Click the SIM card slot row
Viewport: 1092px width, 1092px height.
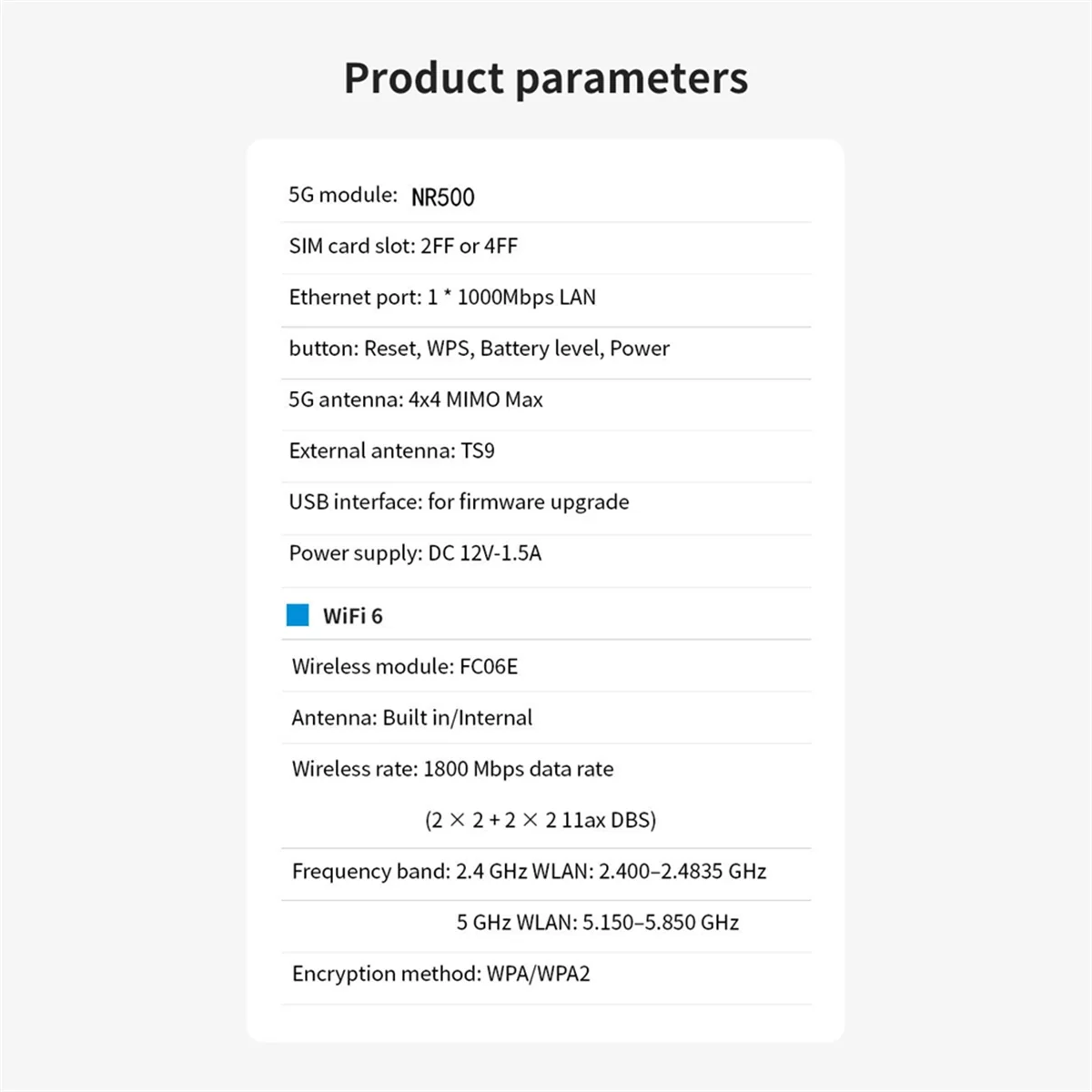(x=403, y=247)
